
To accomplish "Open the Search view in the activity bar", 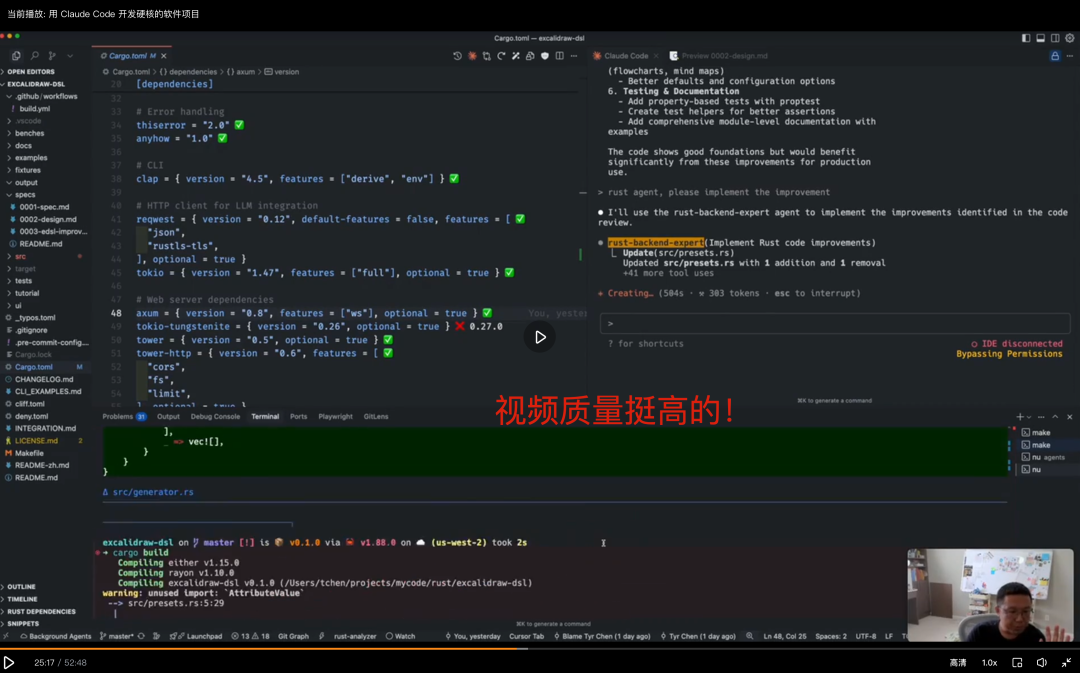I will point(35,56).
